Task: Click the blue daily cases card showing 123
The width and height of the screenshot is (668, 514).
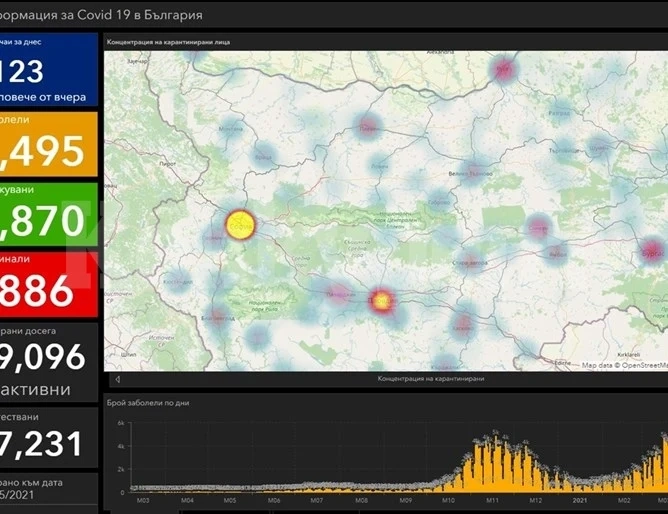Action: pos(49,69)
